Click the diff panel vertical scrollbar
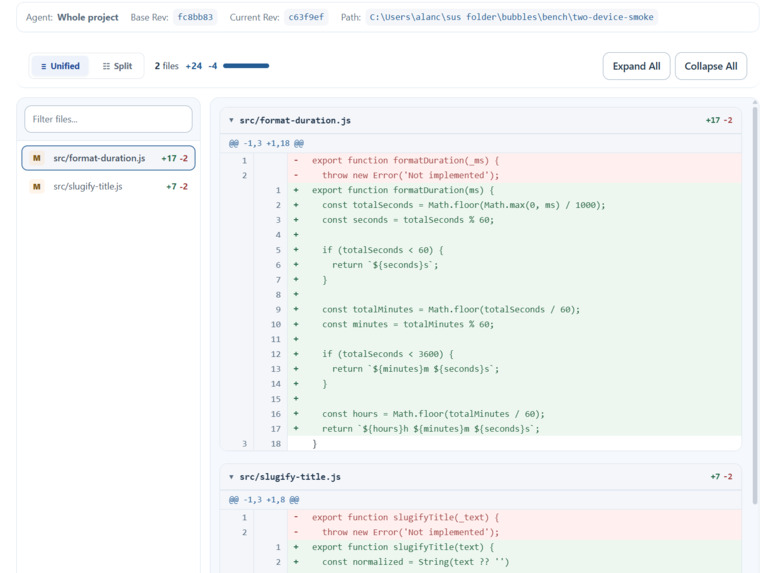The height and width of the screenshot is (573, 762). 755,306
